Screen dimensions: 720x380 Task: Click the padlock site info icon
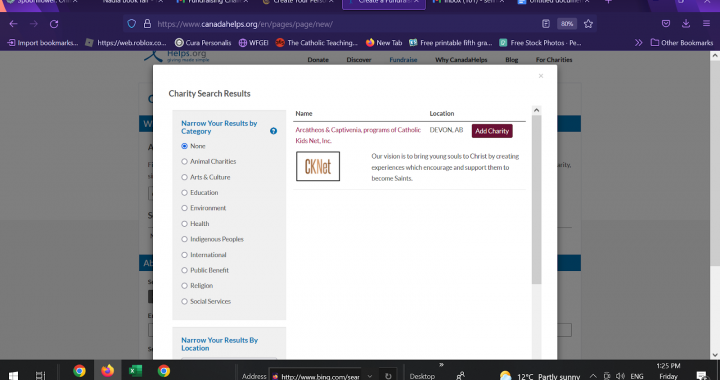coord(147,24)
